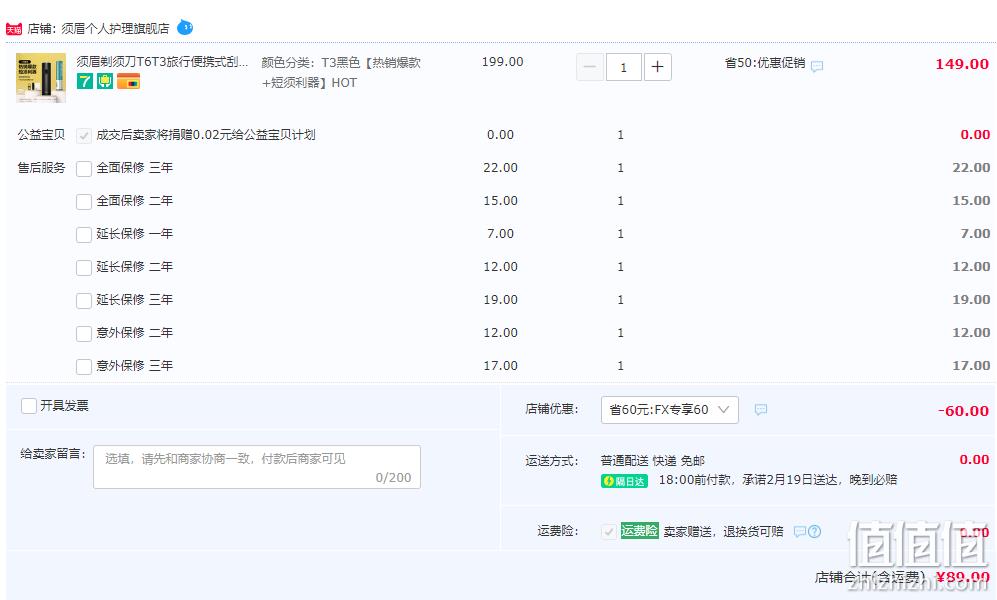Image resolution: width=997 pixels, height=600 pixels.
Task: Check 全面保修 三年 warranty option
Action: coord(84,168)
